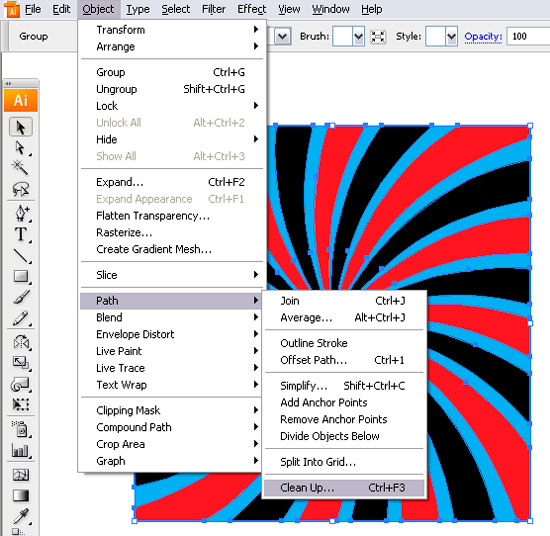Select the Gradient tool
This screenshot has height=536, width=550.
point(21,495)
